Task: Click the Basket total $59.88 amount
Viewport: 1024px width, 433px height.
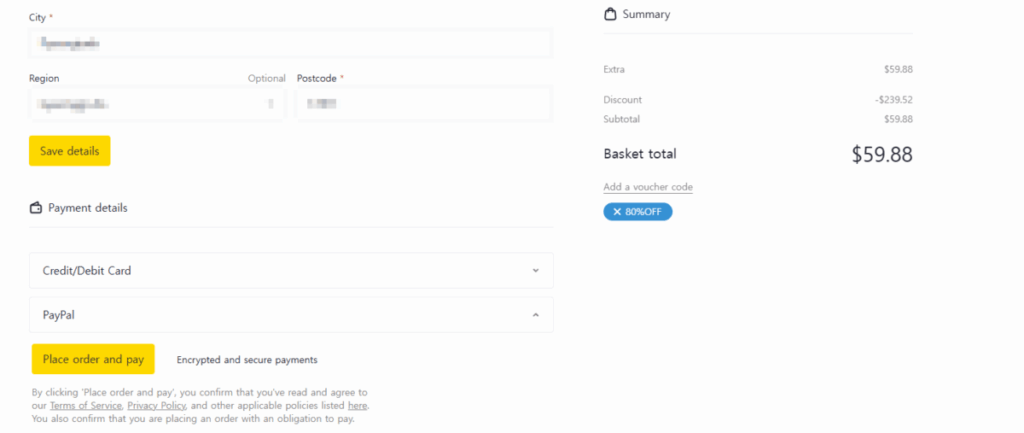Action: click(881, 155)
